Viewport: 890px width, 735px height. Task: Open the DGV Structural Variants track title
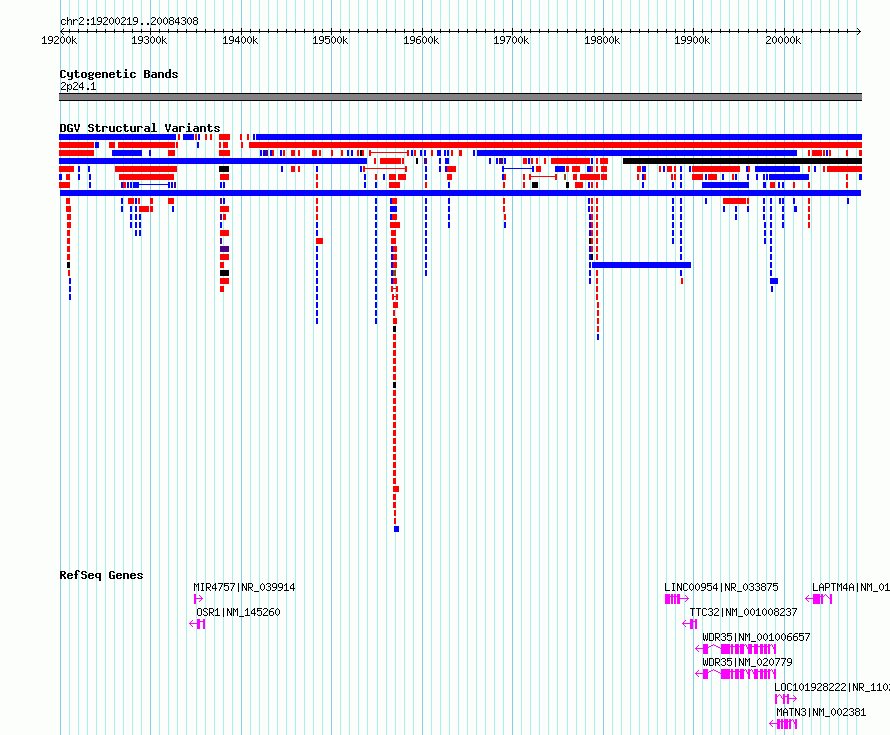click(x=140, y=128)
